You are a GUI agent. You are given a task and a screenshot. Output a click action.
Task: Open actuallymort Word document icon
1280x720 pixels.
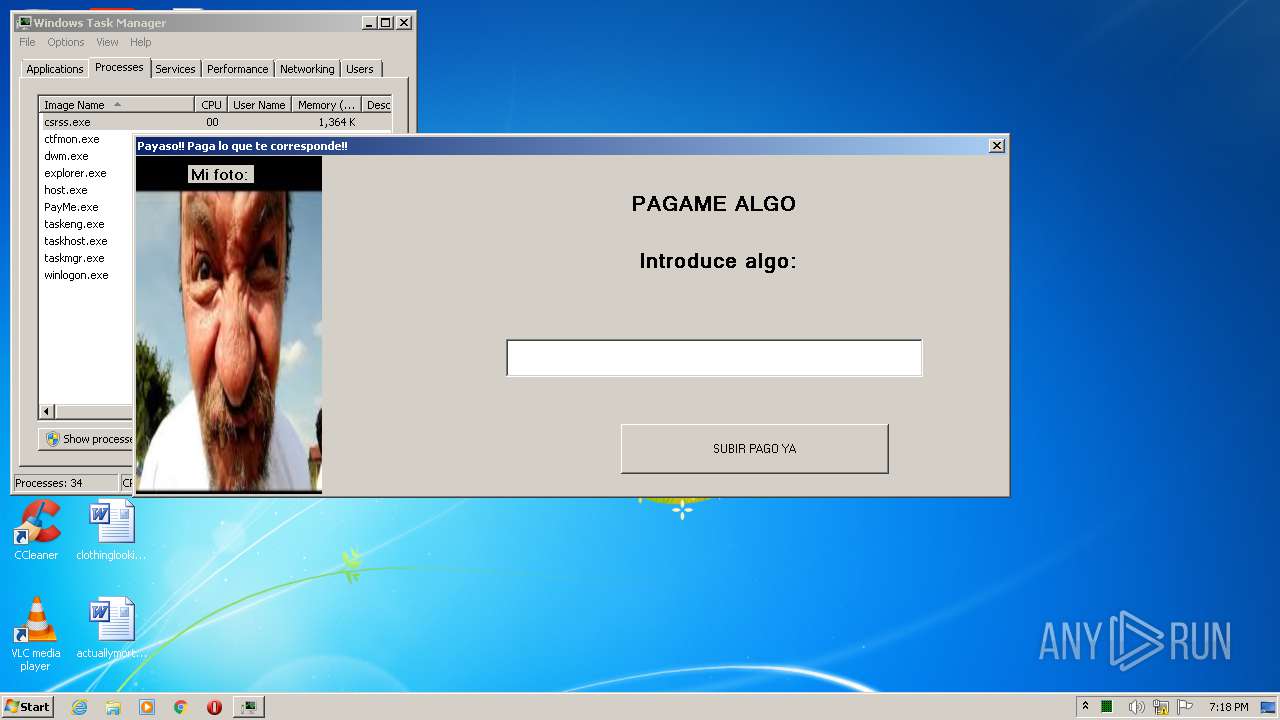pyautogui.click(x=111, y=628)
